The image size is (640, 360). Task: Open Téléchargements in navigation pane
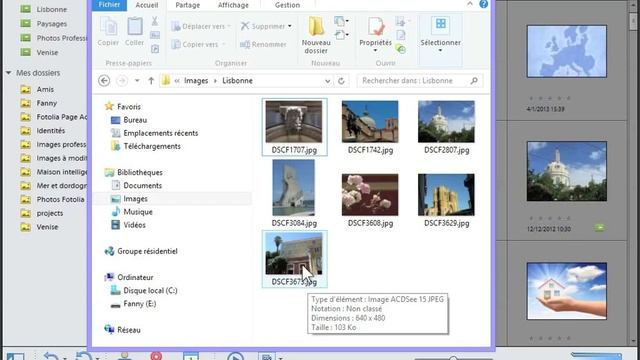pyautogui.click(x=146, y=146)
